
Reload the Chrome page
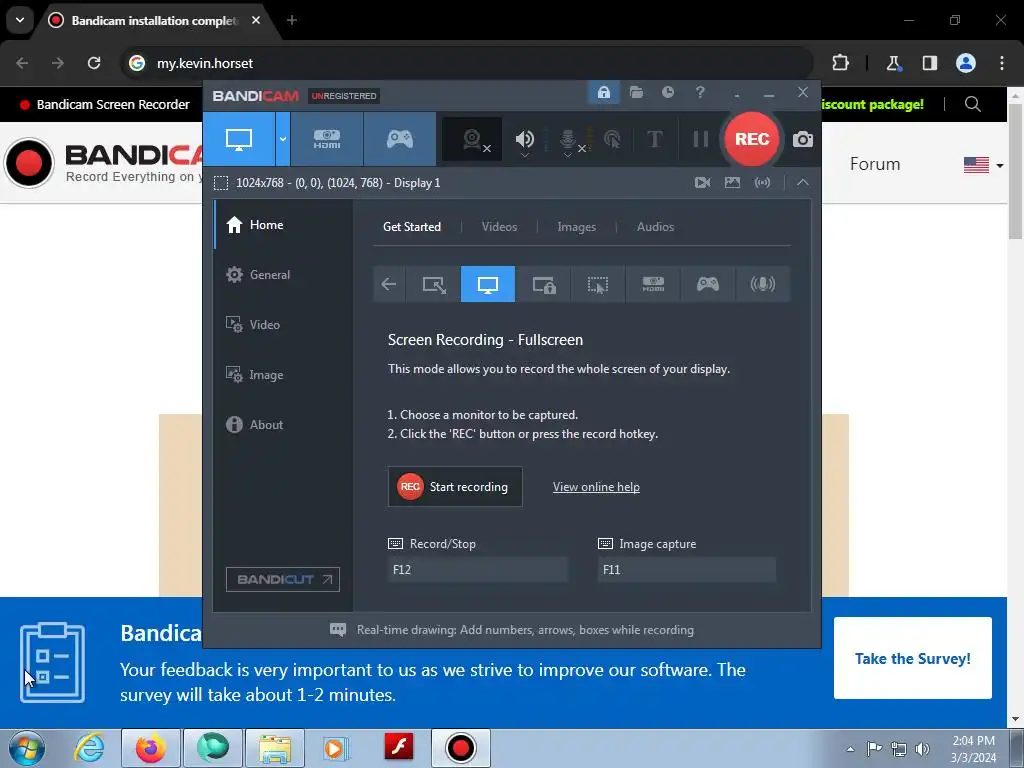tap(94, 63)
